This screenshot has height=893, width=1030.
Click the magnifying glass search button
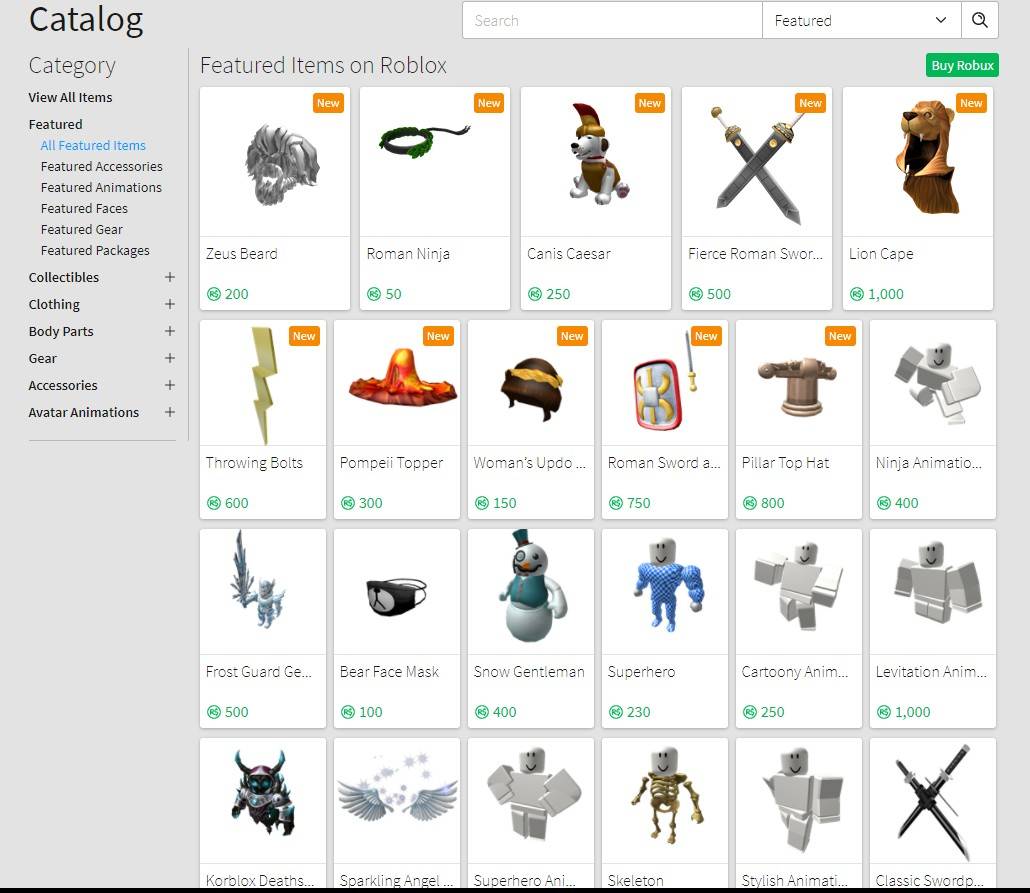point(980,20)
